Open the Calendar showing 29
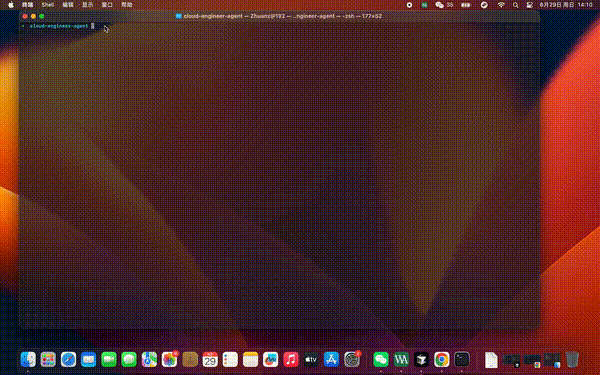600x375 pixels. (210, 360)
